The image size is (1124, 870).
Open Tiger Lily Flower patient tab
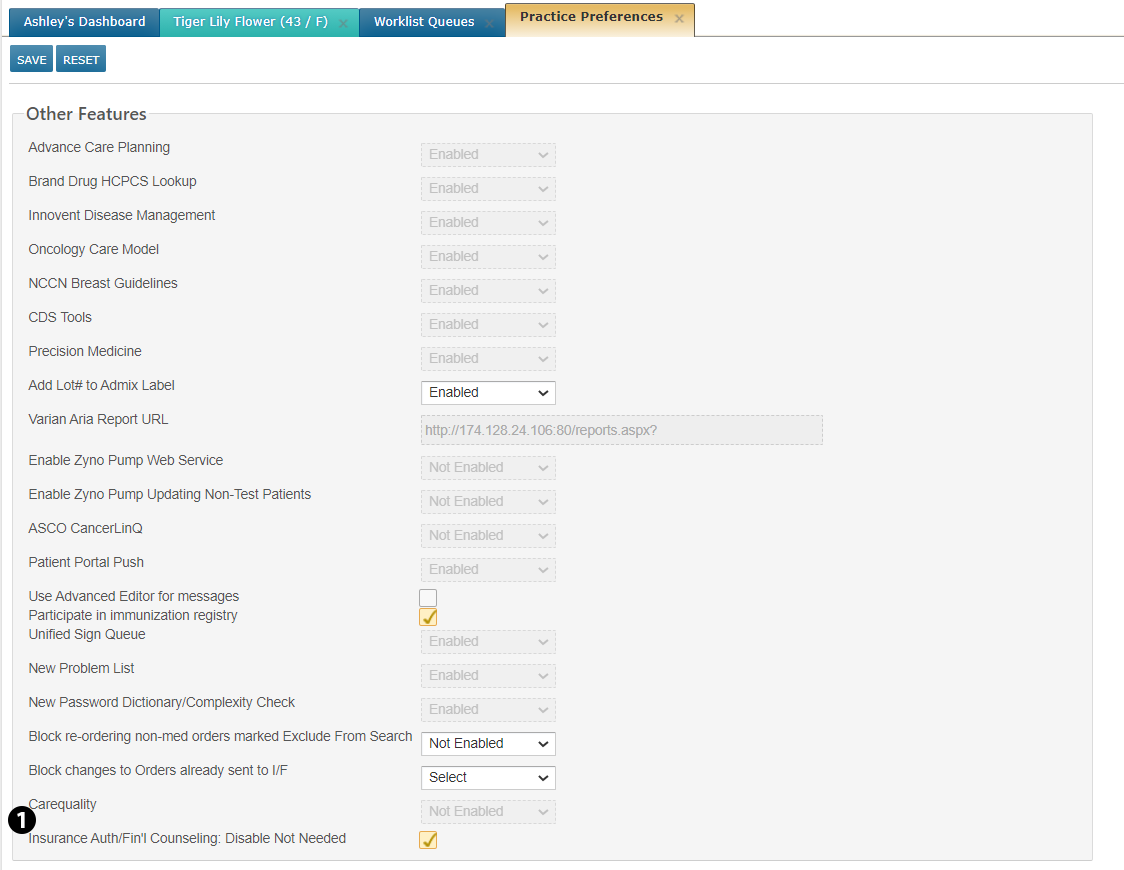[250, 22]
